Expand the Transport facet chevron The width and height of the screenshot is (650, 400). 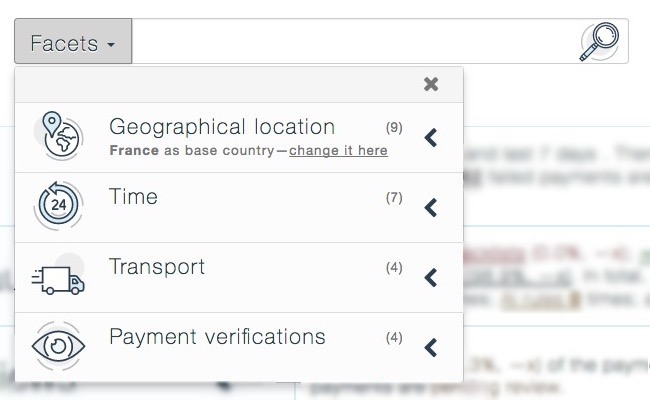[431, 277]
